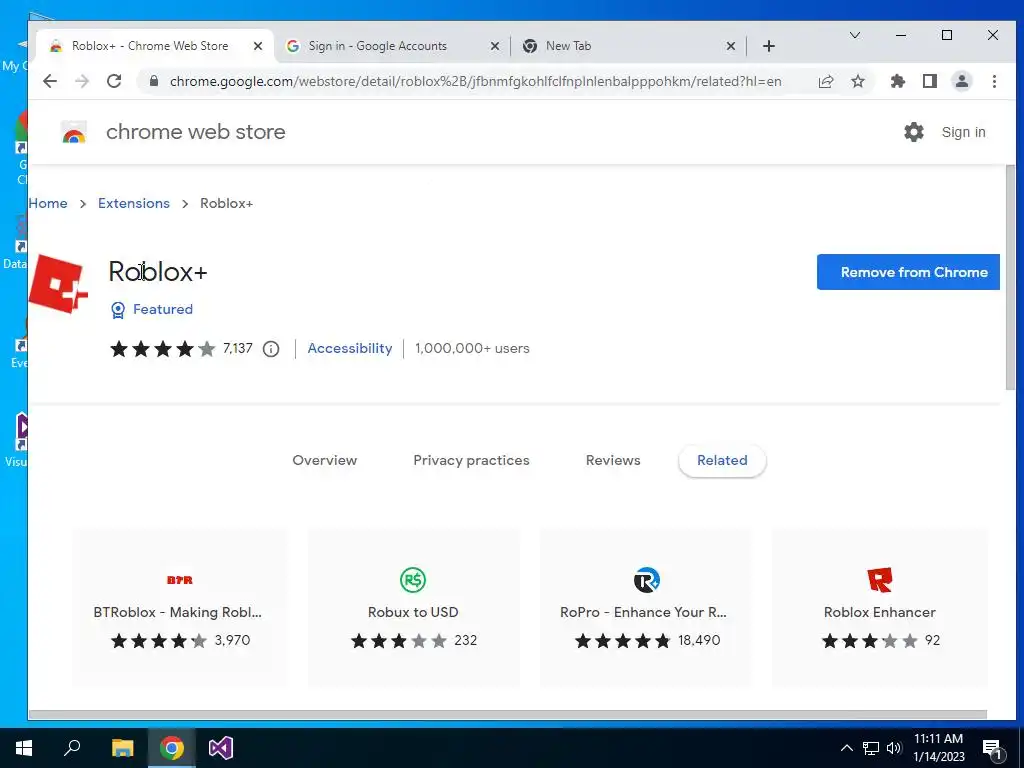Select the Privacy practices tab
The image size is (1024, 768).
pyautogui.click(x=472, y=460)
